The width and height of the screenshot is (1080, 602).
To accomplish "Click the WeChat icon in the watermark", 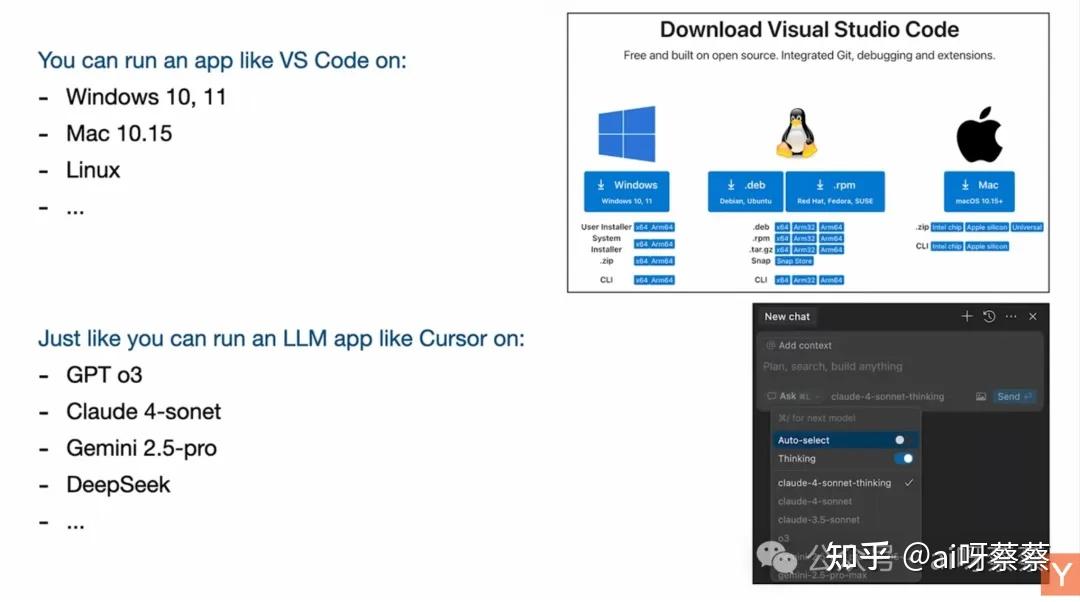I will click(775, 557).
